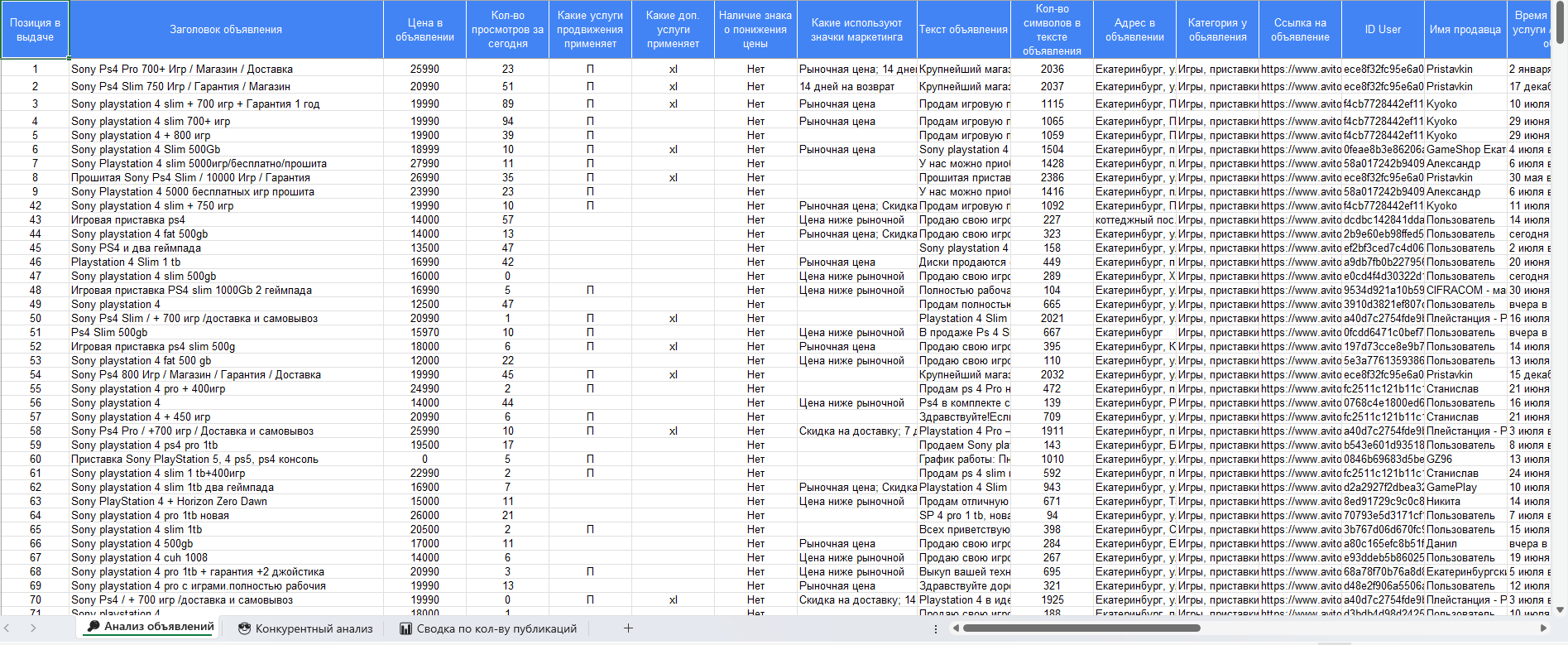Viewport: 1568px width, 645px height.
Task: Click the horizontal scrollbar right arrow
Action: click(1543, 628)
